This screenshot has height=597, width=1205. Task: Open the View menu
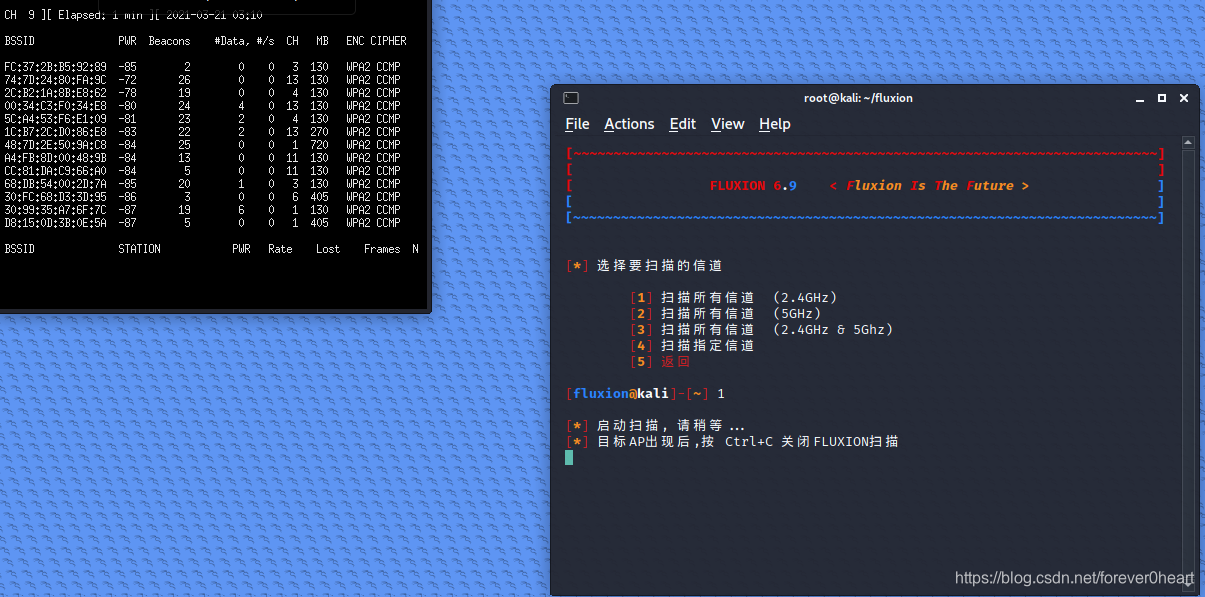[728, 124]
